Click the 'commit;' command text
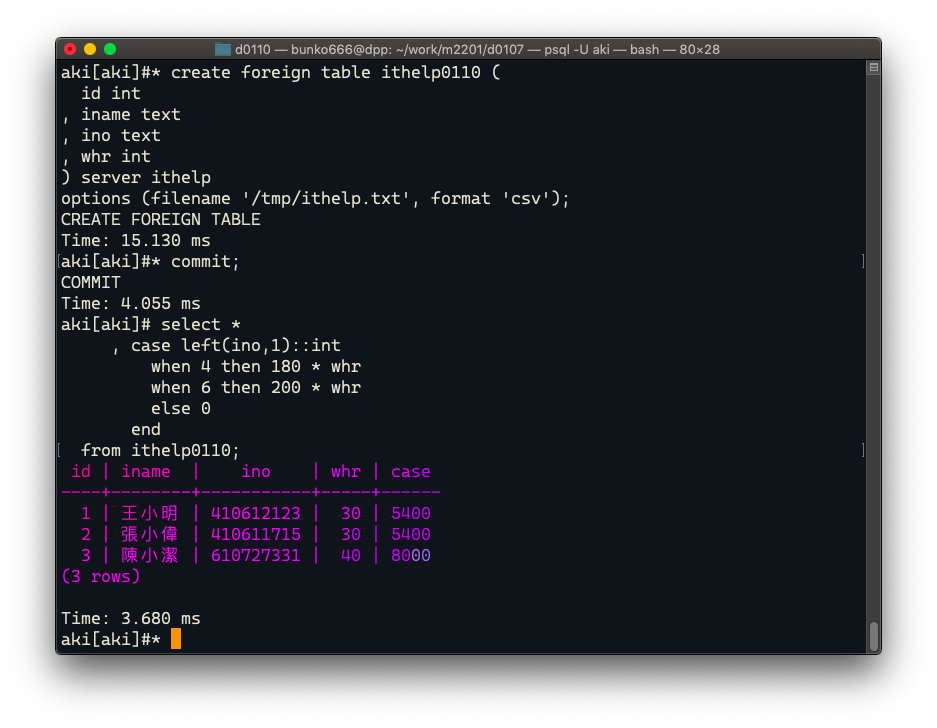Viewport: 937px width, 728px height. 205,261
